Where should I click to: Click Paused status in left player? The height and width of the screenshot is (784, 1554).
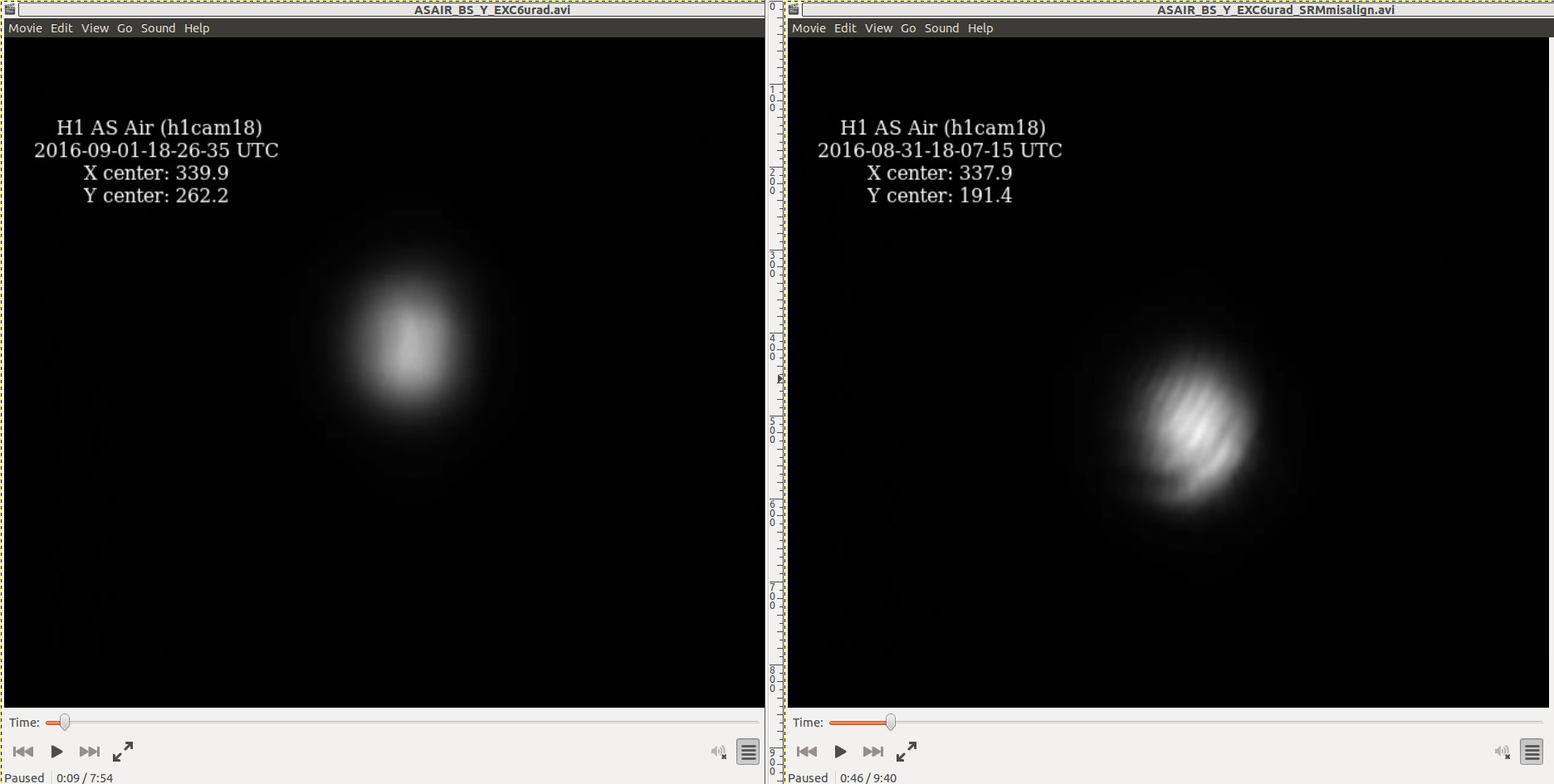(x=25, y=777)
